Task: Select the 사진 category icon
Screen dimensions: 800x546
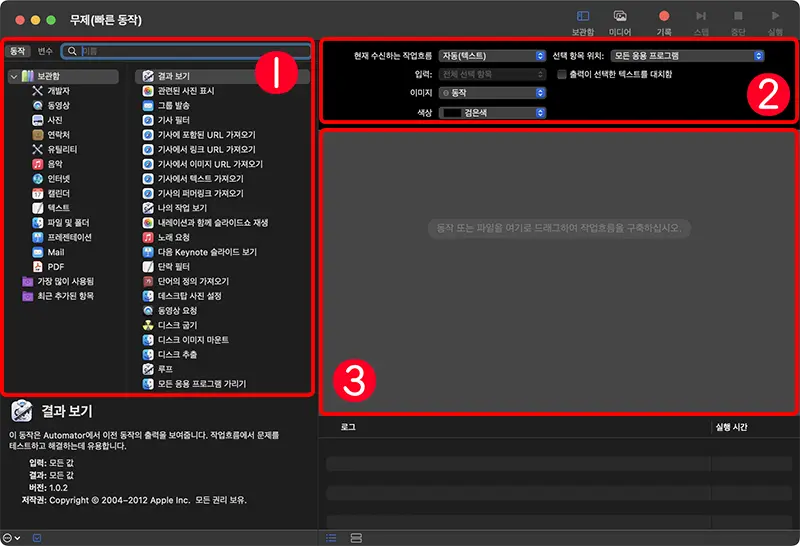Action: click(37, 120)
